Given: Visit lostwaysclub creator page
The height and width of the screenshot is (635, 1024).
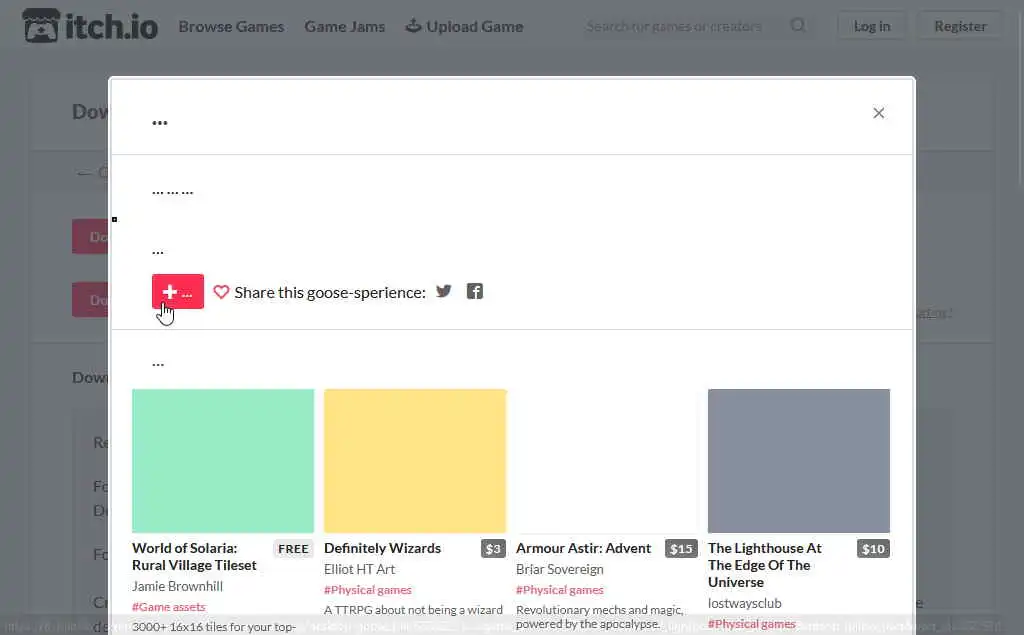Looking at the screenshot, I should (x=744, y=603).
